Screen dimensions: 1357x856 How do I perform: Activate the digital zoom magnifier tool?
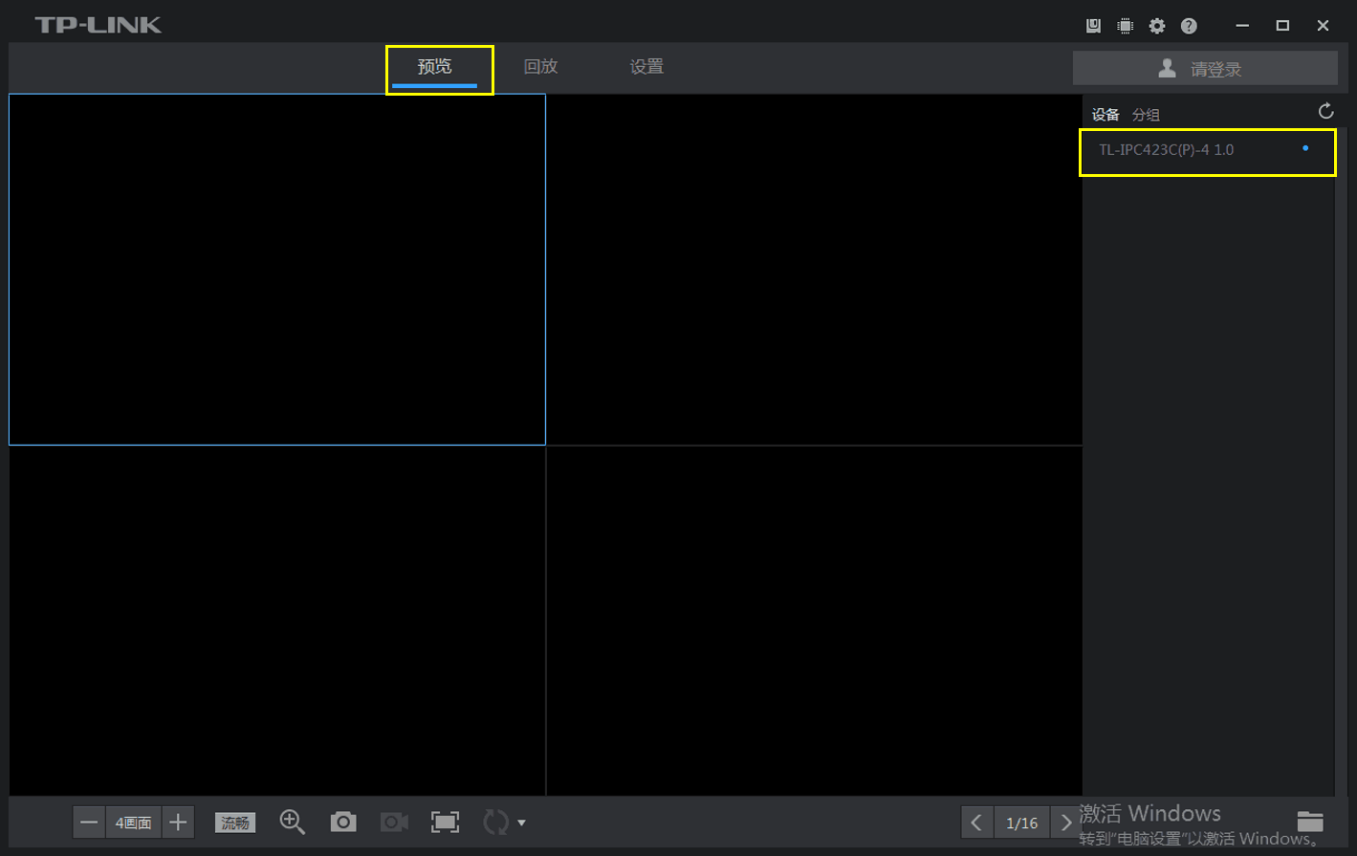point(292,821)
